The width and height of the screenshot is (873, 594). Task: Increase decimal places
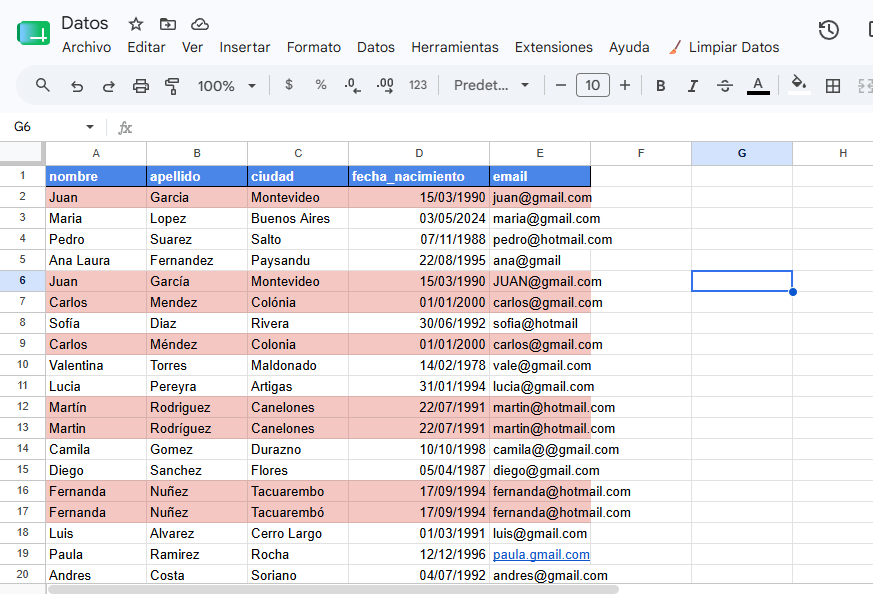[x=385, y=85]
